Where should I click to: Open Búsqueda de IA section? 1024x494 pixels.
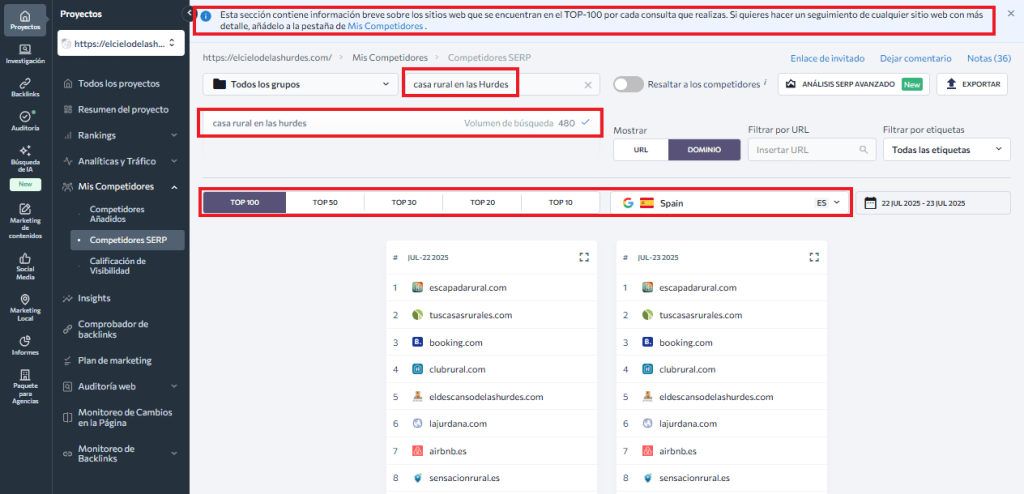pyautogui.click(x=25, y=159)
